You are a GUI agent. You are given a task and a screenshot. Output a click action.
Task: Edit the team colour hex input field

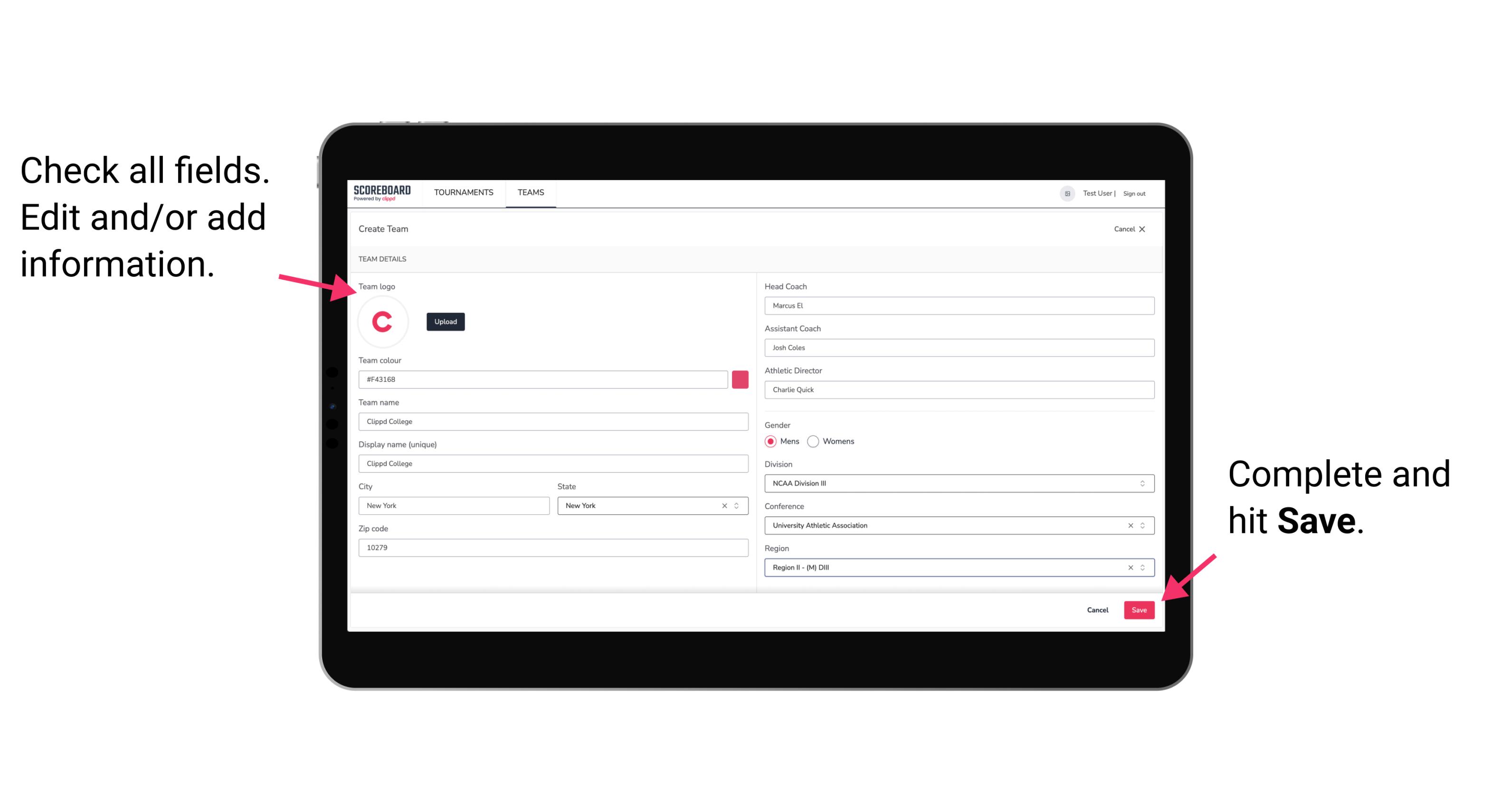click(544, 379)
